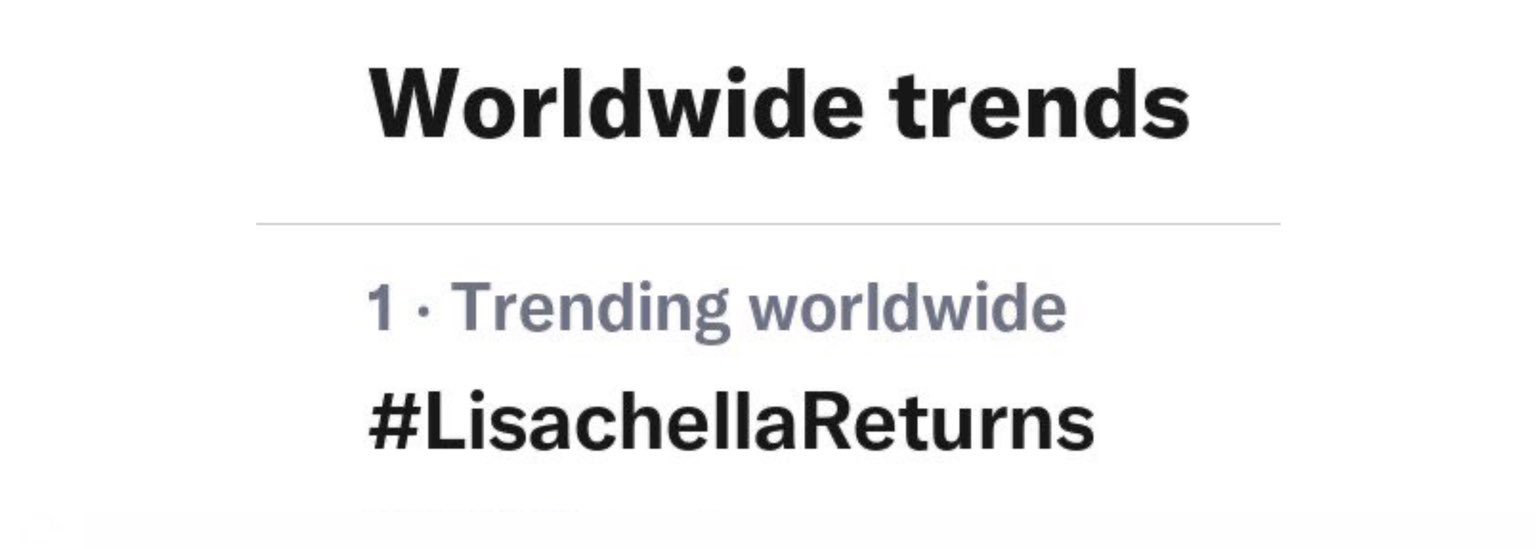Open the #LisachellaReturns trending hashtag

pyautogui.click(x=730, y=422)
